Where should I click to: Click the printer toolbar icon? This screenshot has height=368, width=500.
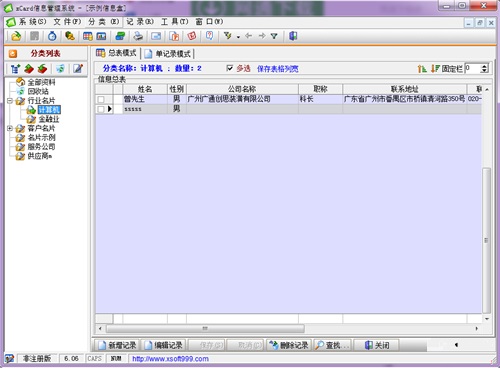(138, 36)
